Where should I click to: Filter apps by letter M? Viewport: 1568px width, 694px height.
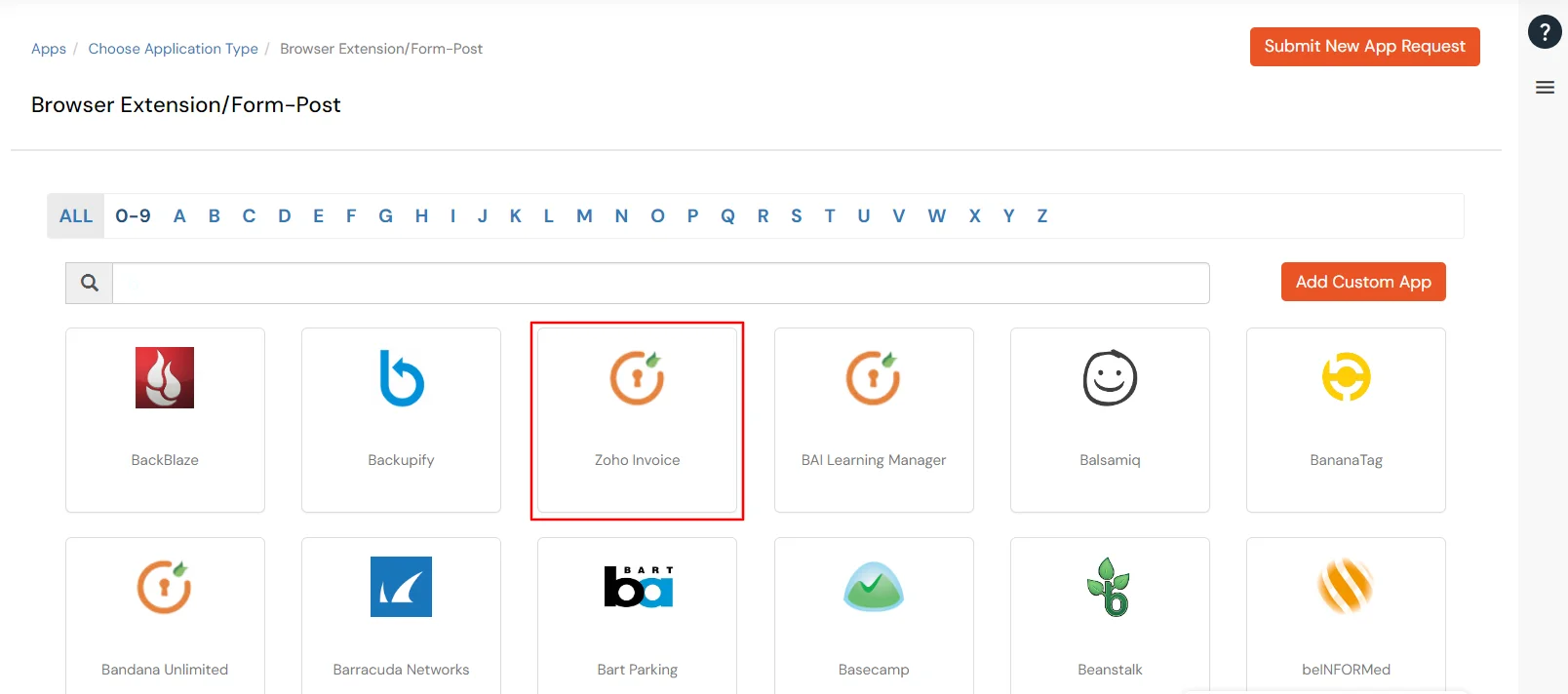[584, 216]
